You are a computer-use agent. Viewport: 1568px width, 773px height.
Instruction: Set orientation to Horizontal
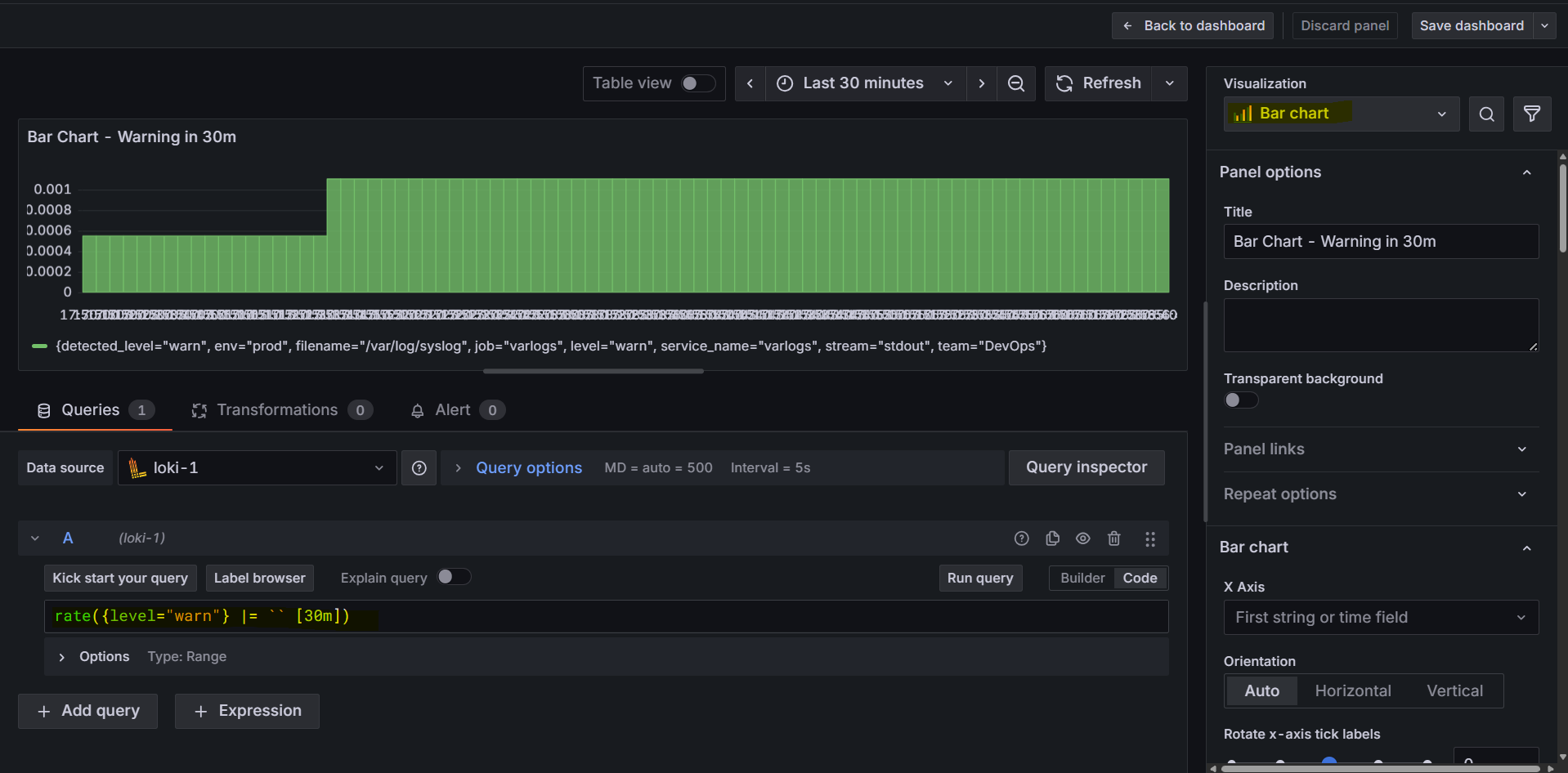pyautogui.click(x=1353, y=690)
